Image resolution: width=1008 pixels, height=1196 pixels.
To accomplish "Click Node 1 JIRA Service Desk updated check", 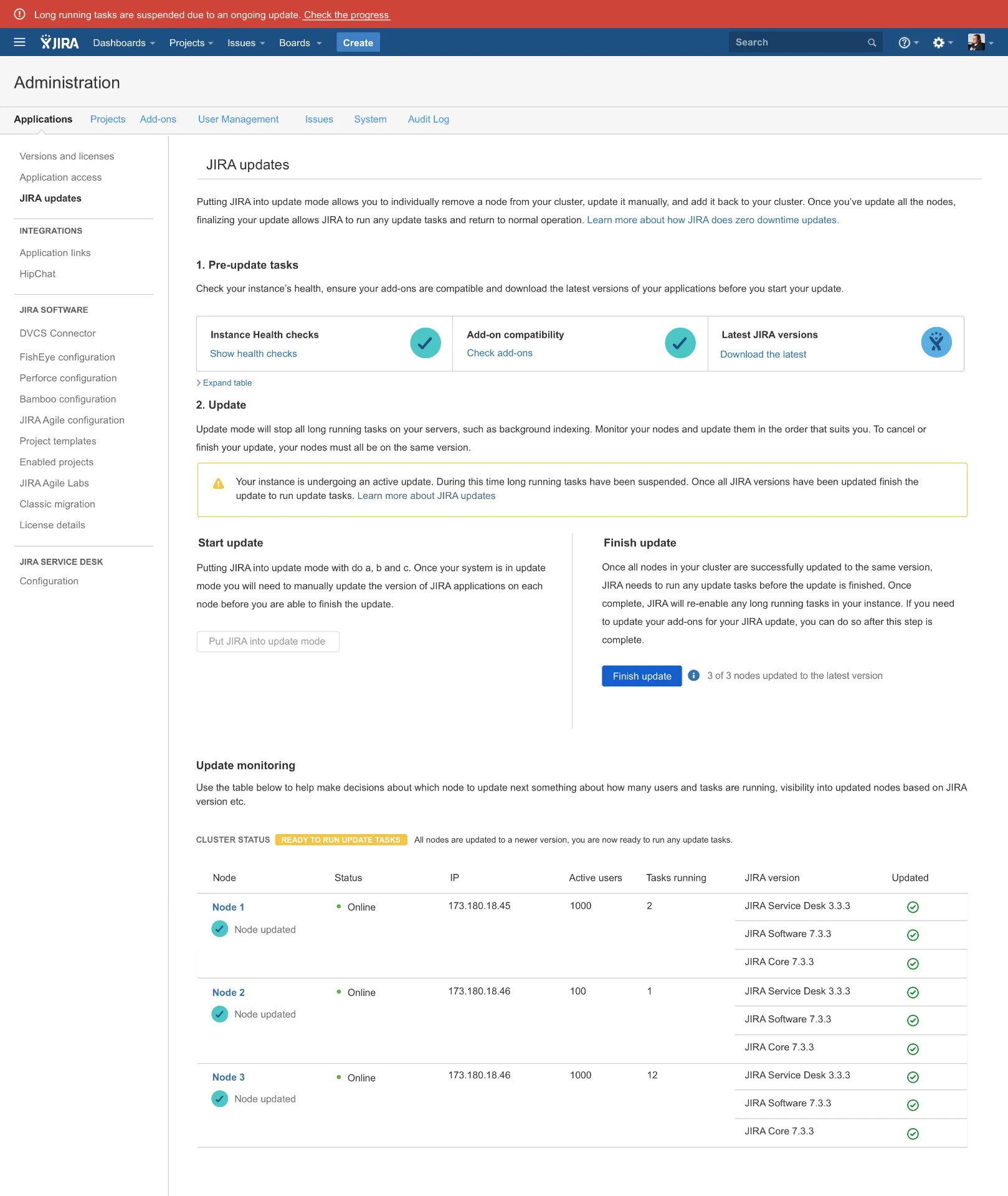I will point(913,907).
